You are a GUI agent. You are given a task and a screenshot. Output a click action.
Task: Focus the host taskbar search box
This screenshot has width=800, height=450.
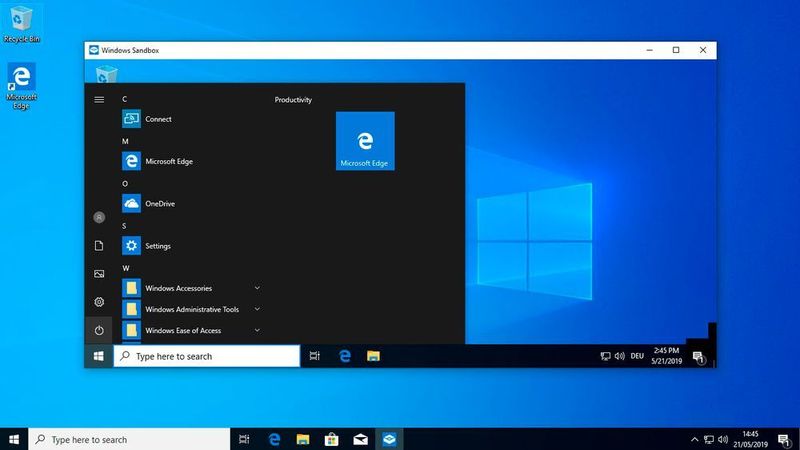point(130,439)
